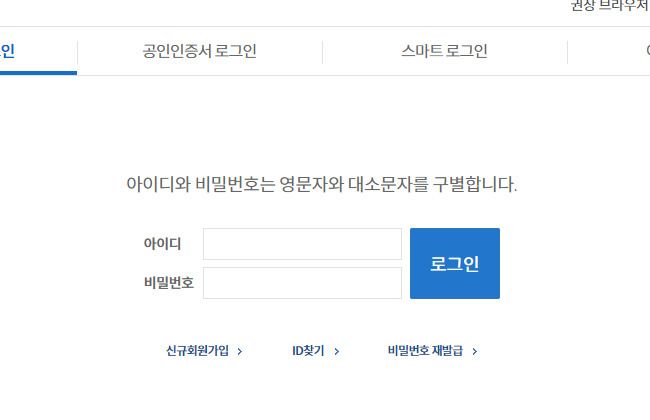Open the partially visible rightmost login tab

[648, 51]
